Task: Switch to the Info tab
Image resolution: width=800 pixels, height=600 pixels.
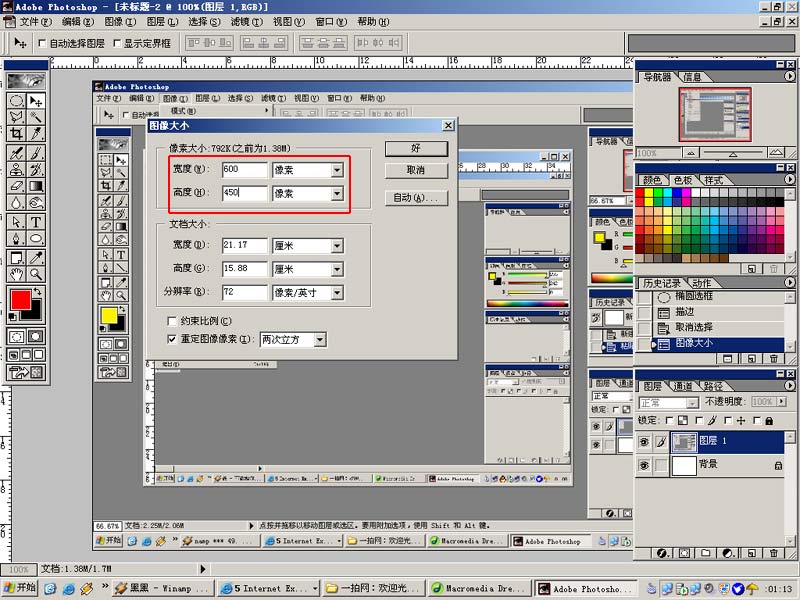Action: click(692, 77)
